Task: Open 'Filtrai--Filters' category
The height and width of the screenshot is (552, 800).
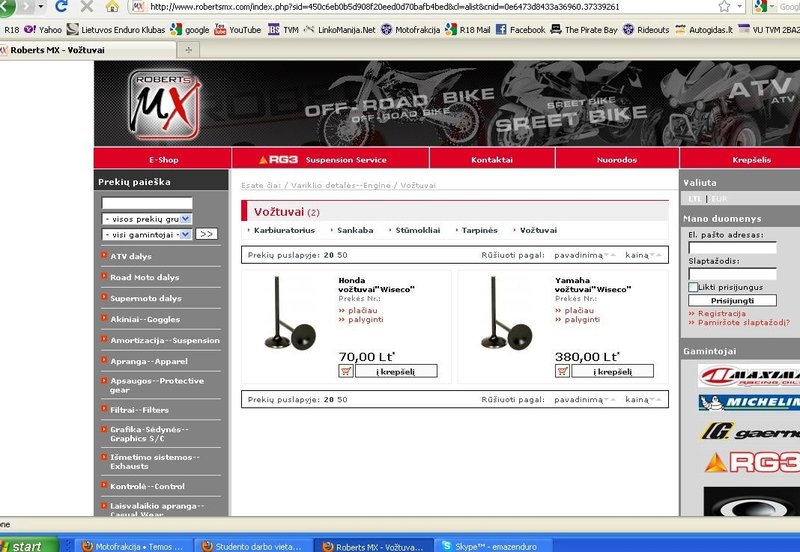Action: 139,410
